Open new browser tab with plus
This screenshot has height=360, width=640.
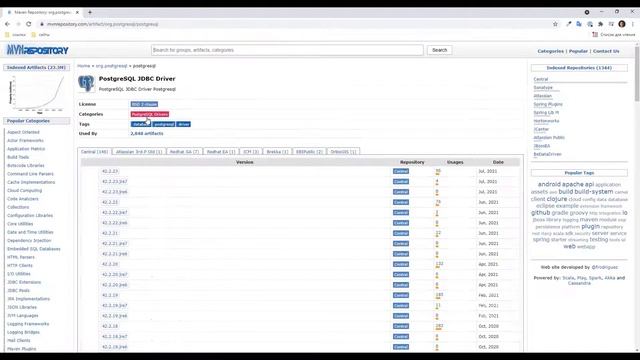90,12
